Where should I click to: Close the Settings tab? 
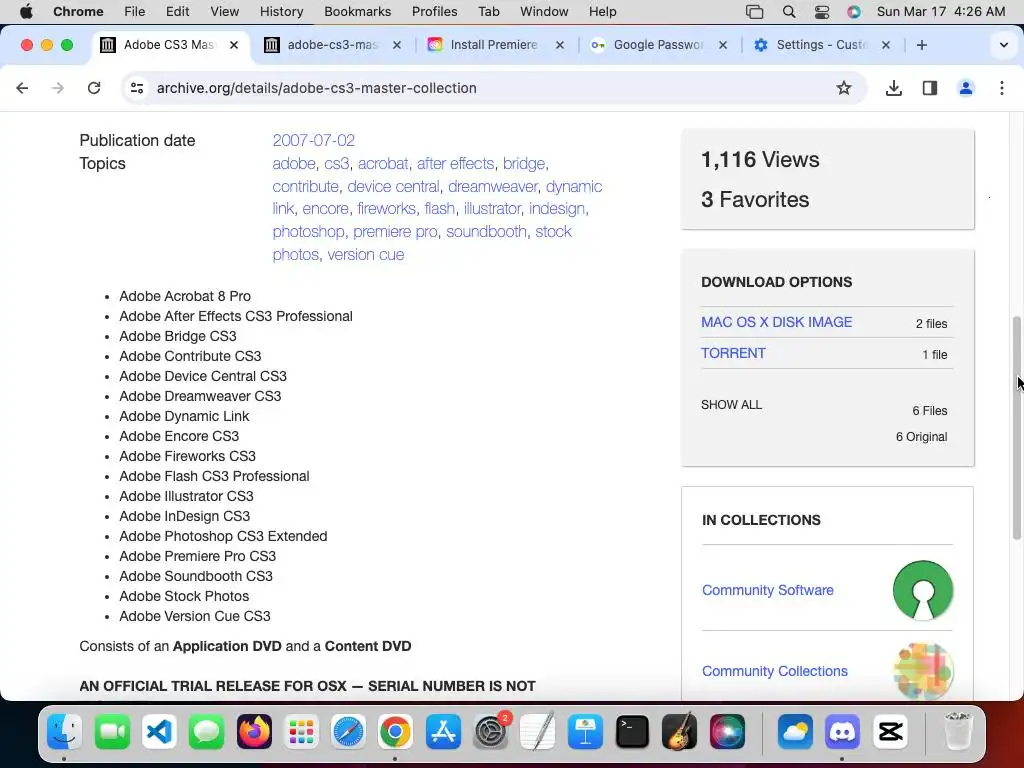point(886,45)
